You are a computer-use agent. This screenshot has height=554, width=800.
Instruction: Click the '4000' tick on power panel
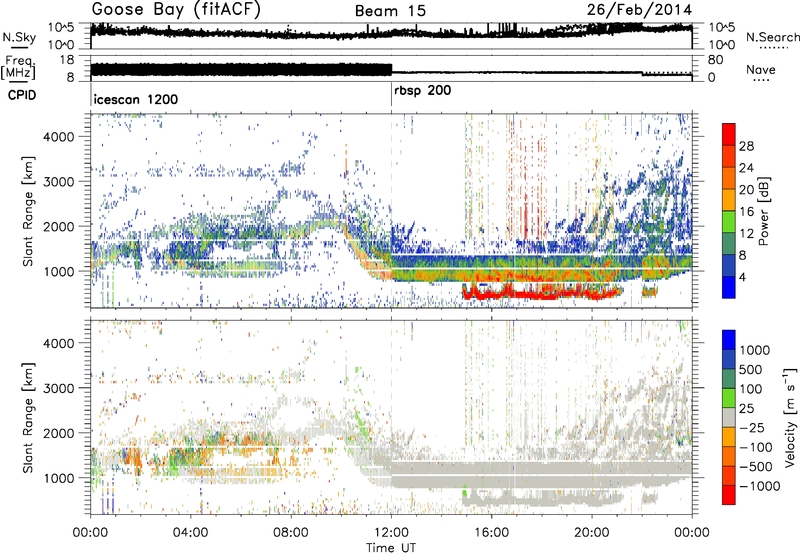click(58, 137)
